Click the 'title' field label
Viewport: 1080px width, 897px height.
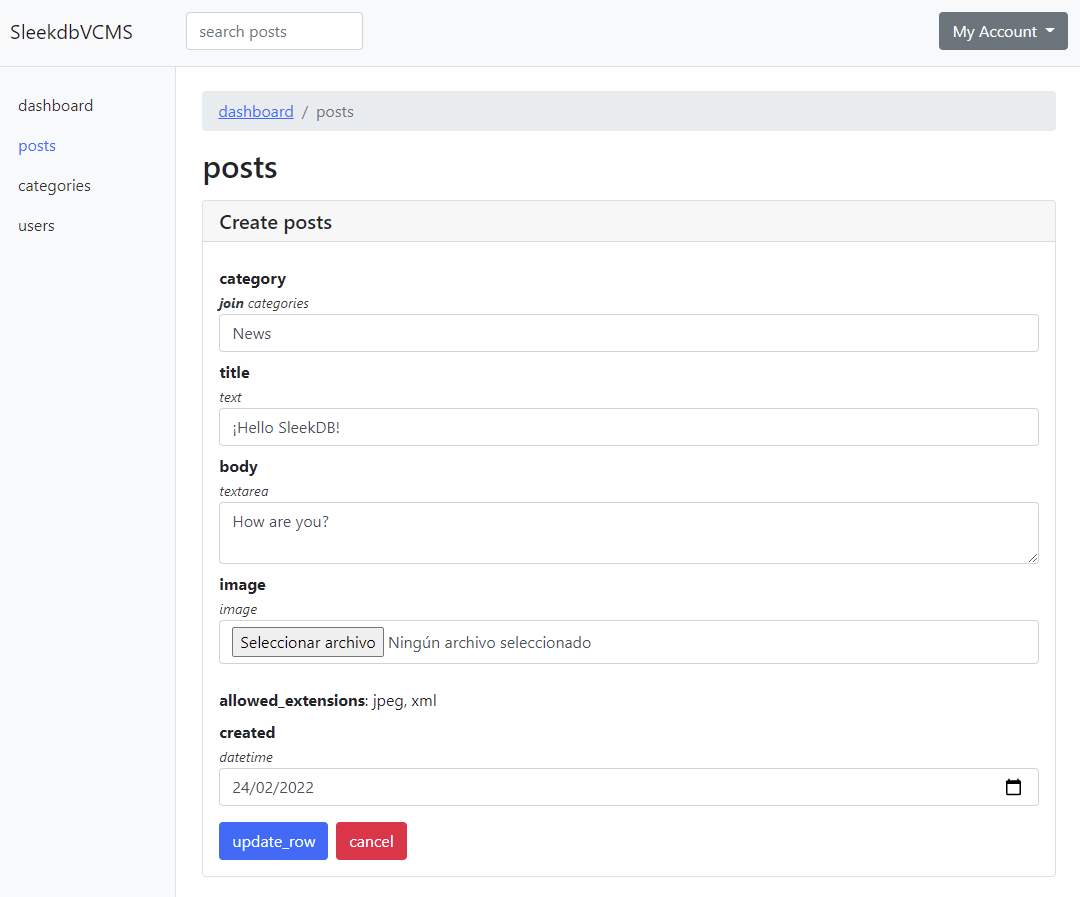coord(234,373)
